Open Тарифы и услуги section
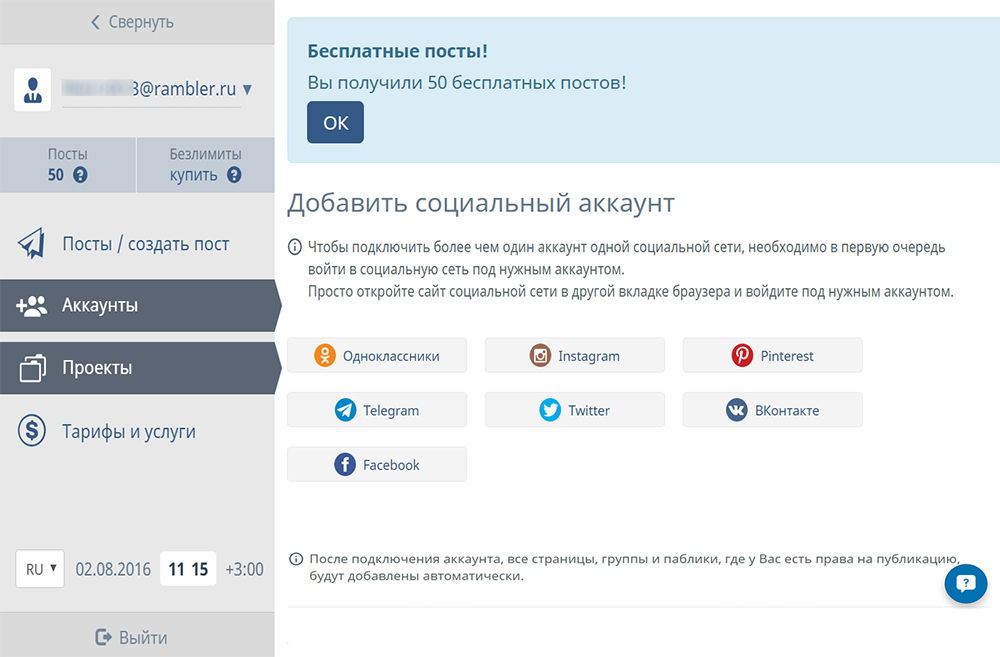Viewport: 1000px width, 657px height. pos(128,432)
